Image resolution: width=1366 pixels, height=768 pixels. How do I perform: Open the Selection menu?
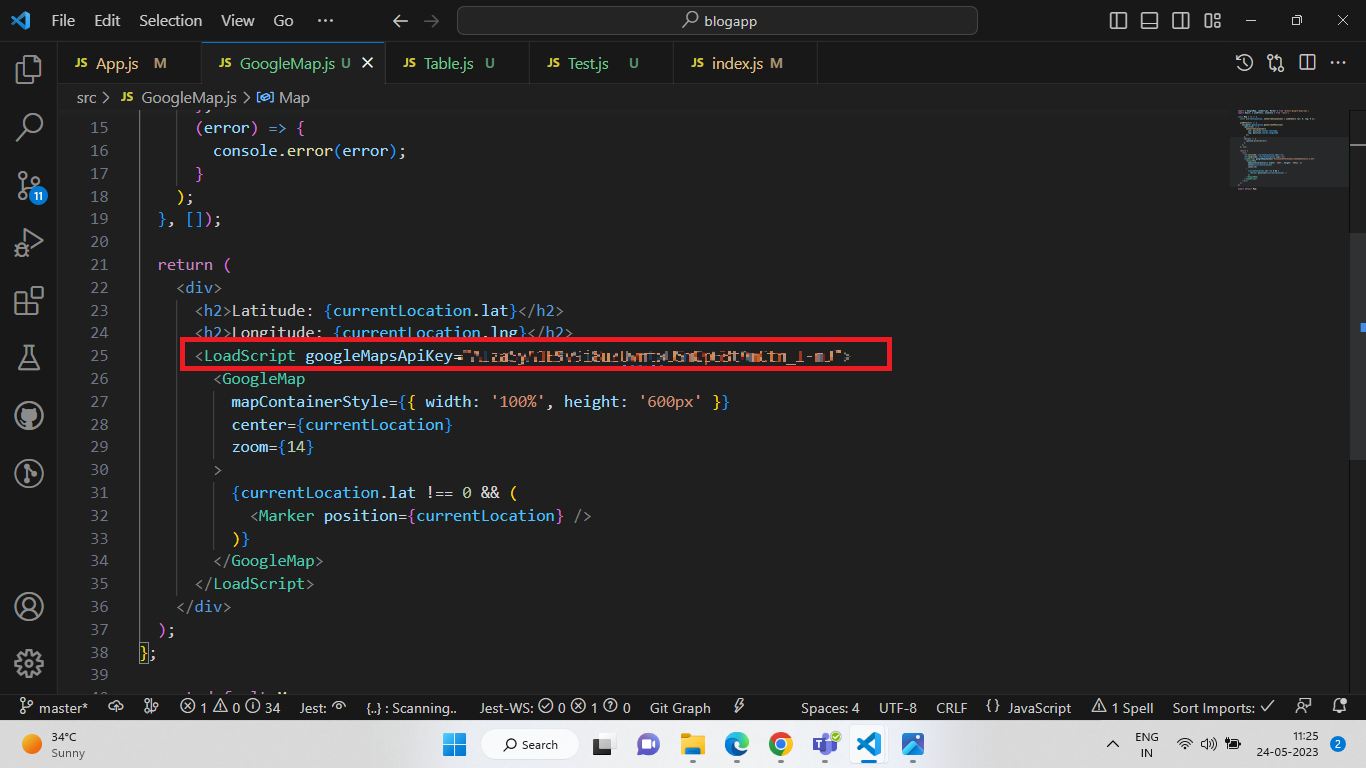pyautogui.click(x=170, y=20)
